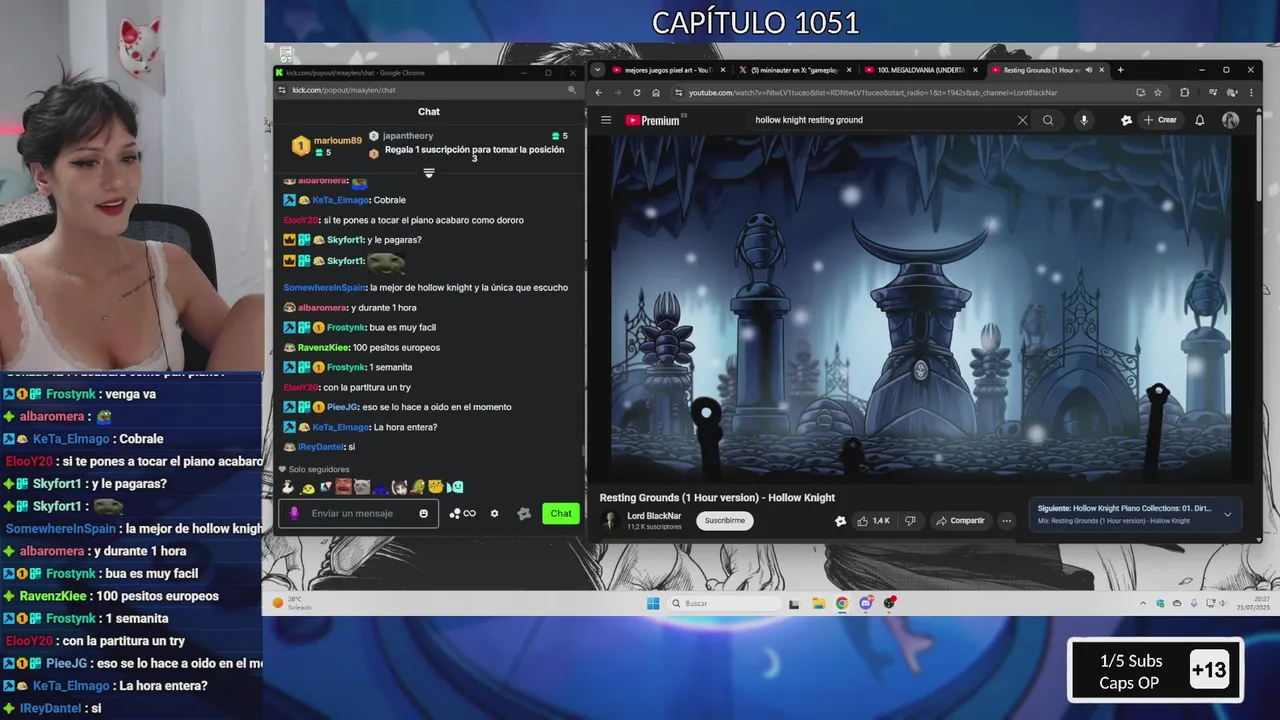Click the purple microphone icon in chat input
This screenshot has height=720, width=1280.
click(x=294, y=513)
